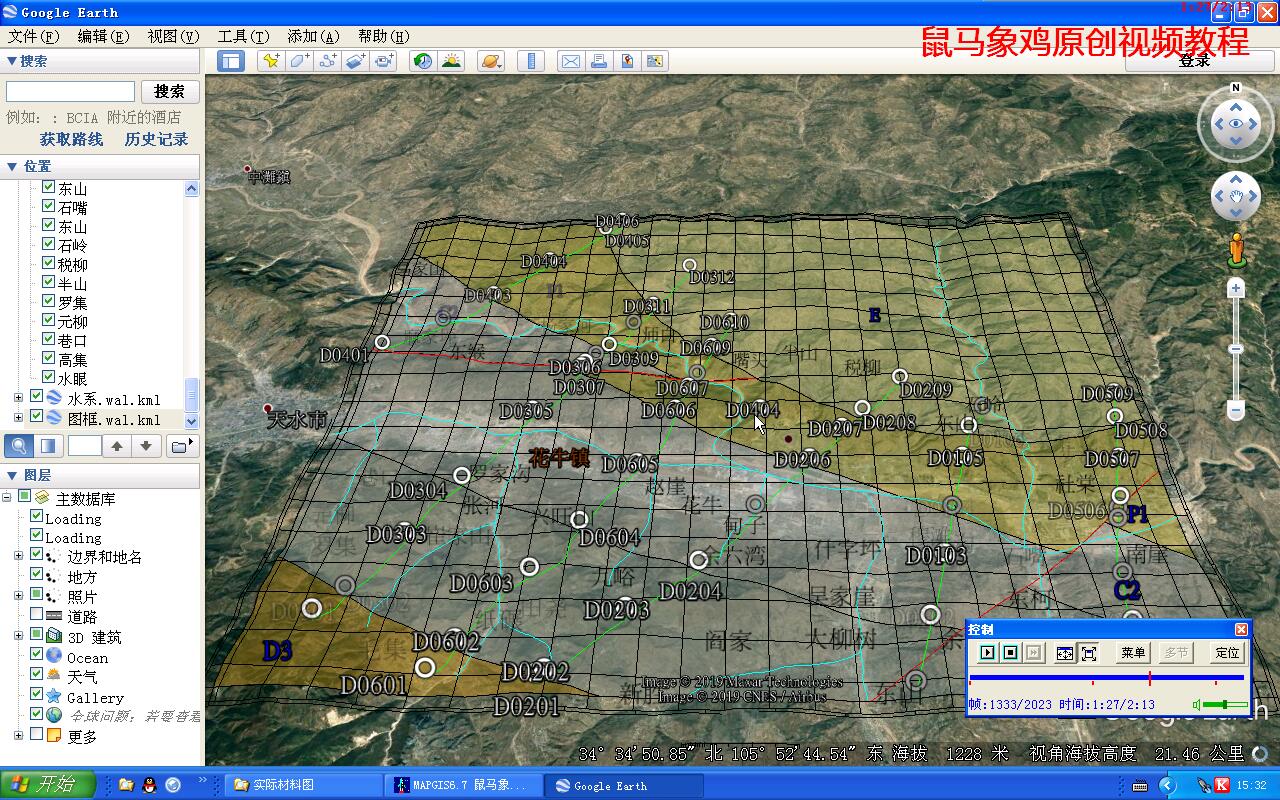Click the North indicator on look compass
1280x800 pixels.
click(x=1236, y=88)
